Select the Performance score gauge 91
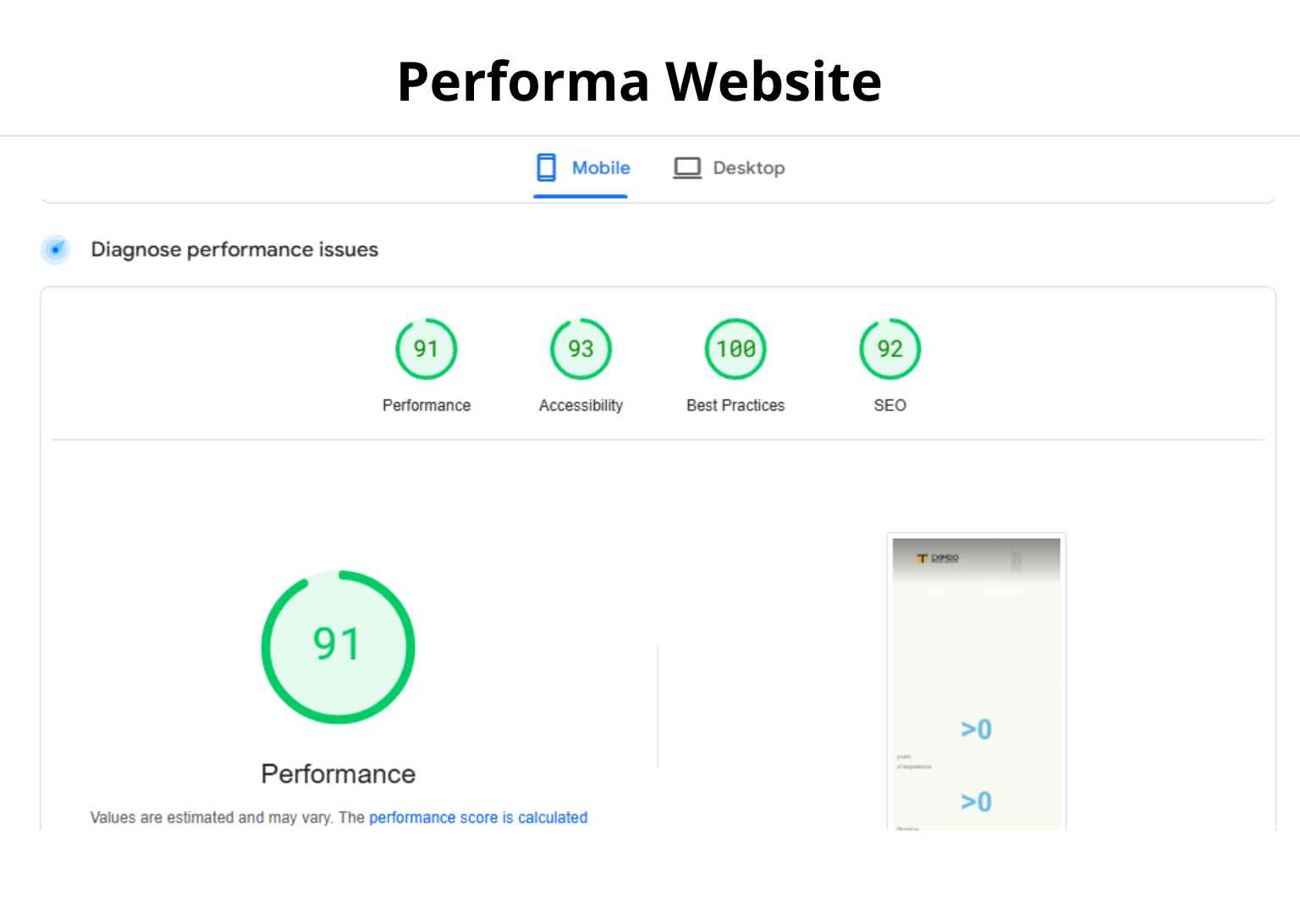 (427, 349)
